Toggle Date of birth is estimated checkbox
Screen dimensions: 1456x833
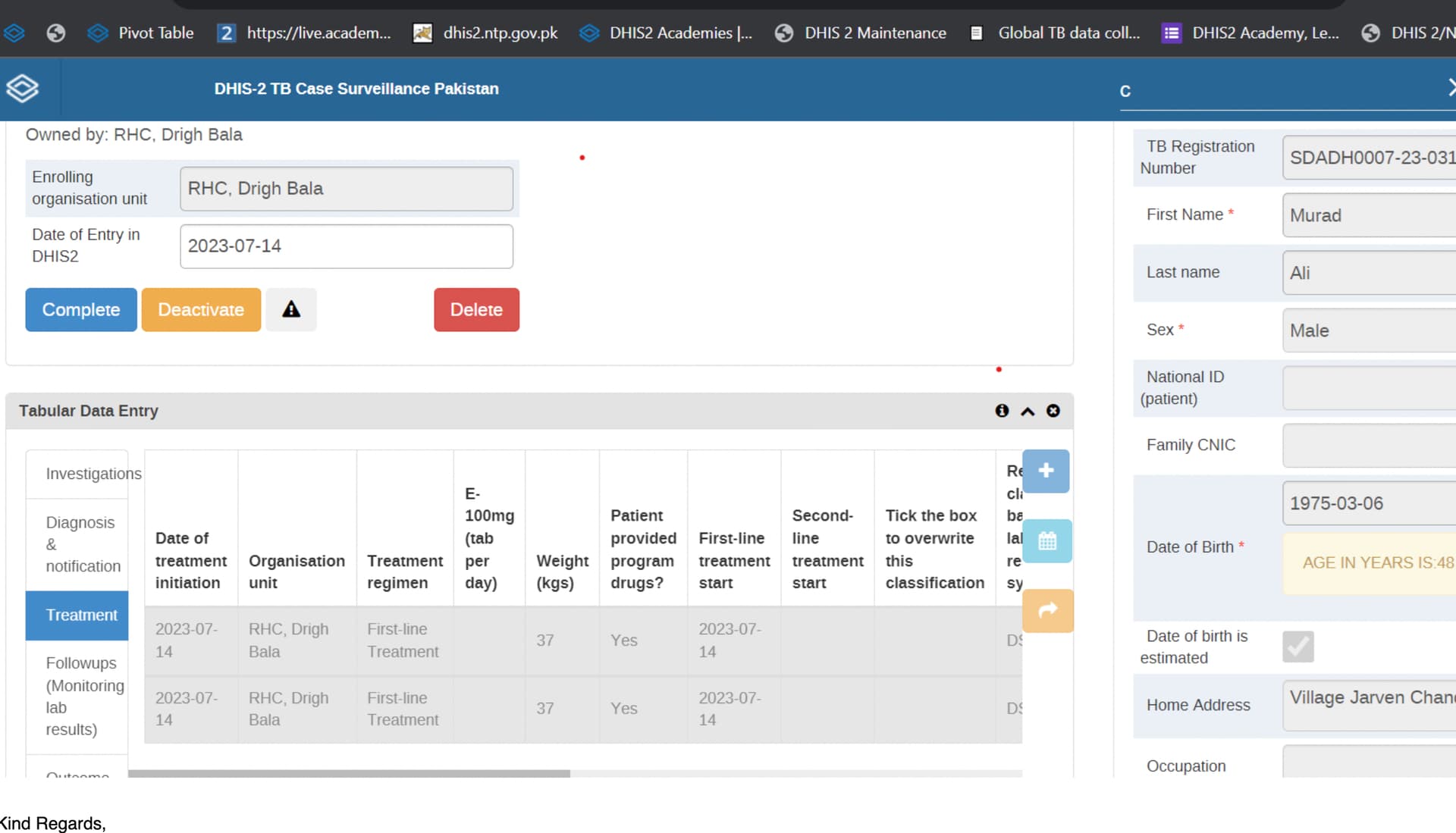[x=1298, y=647]
